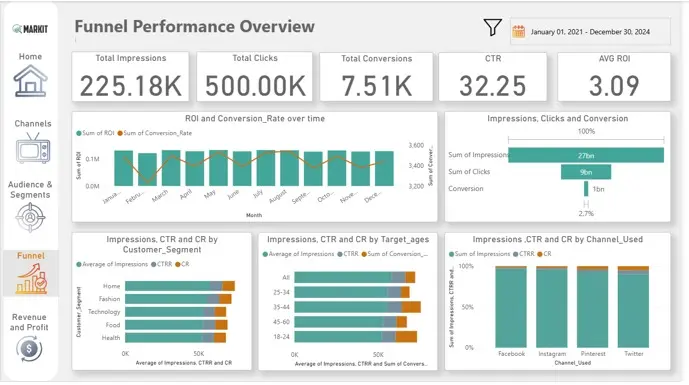
Task: Select the Total Conversions 7.51K card
Action: tap(377, 76)
